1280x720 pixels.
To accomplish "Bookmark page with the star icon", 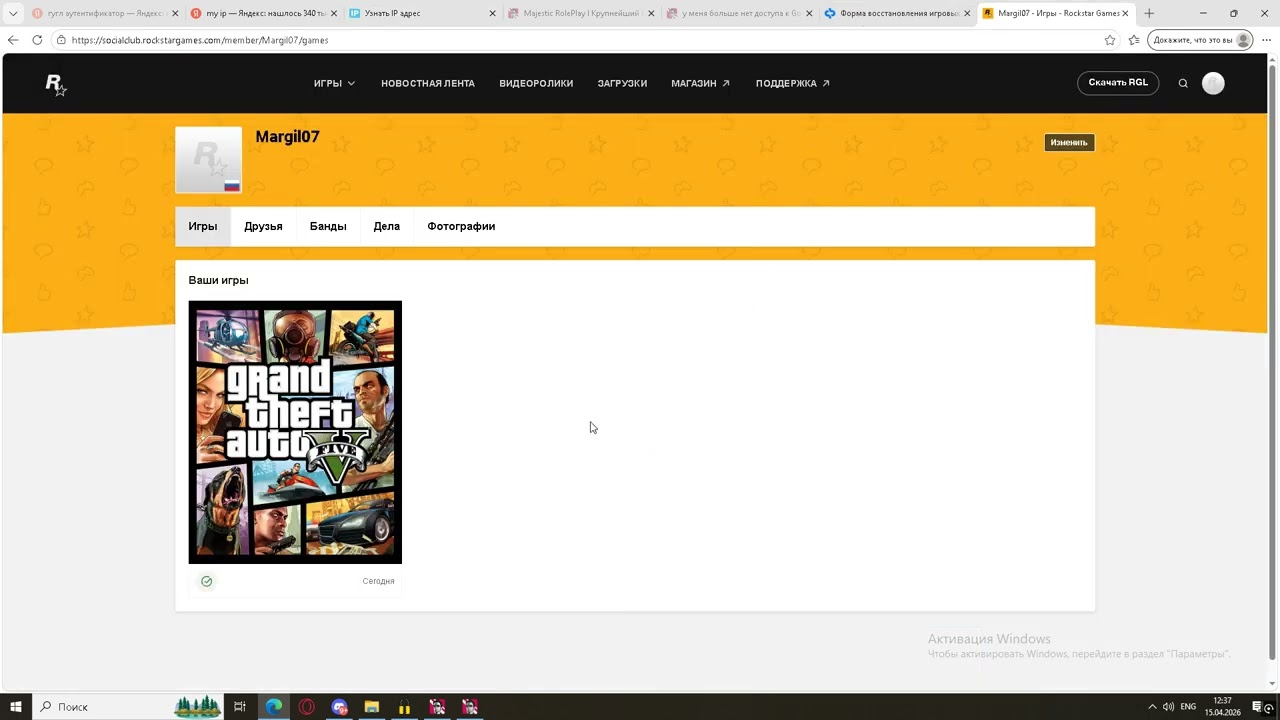I will tap(1110, 40).
